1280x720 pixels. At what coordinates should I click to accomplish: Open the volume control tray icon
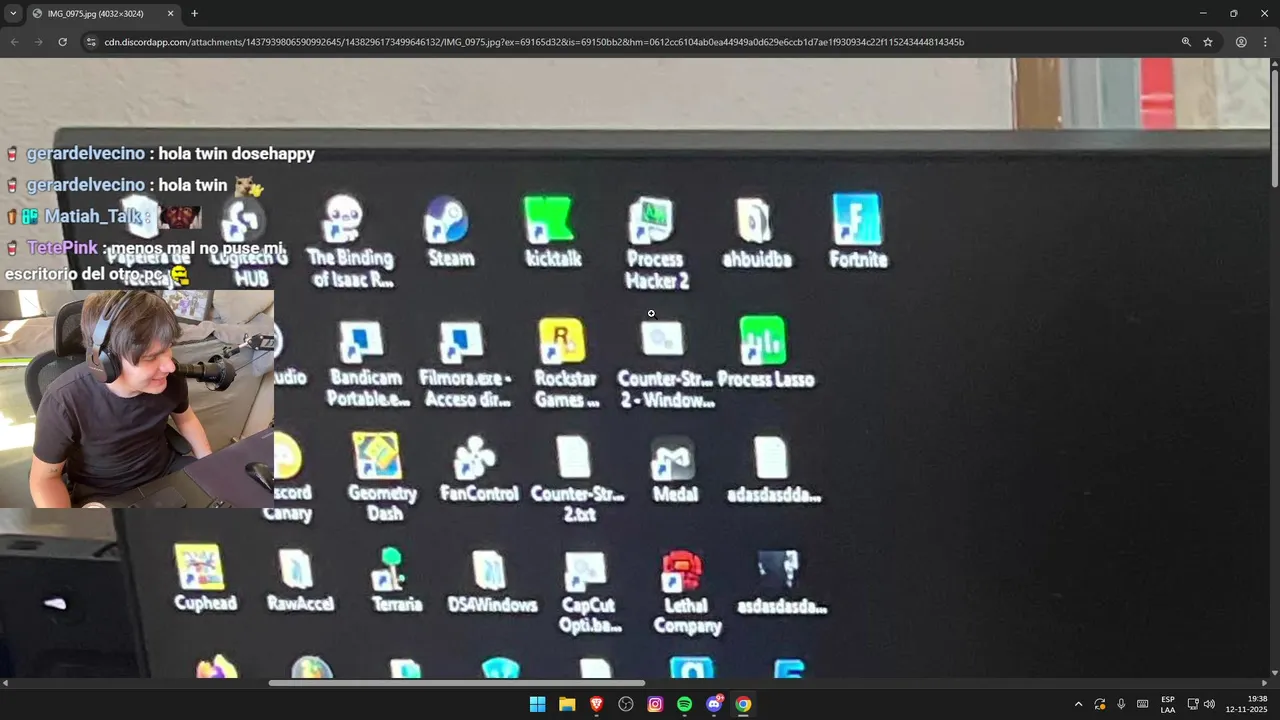click(1209, 704)
